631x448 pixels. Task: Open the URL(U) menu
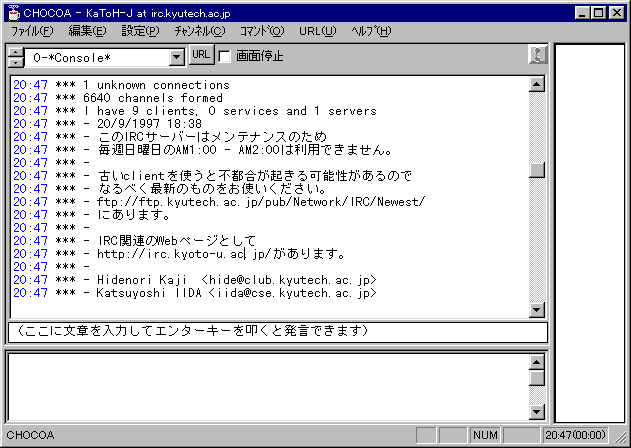[x=316, y=31]
